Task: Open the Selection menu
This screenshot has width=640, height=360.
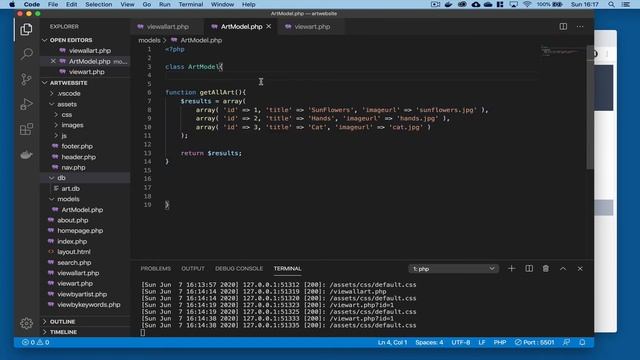Action: coord(98,4)
